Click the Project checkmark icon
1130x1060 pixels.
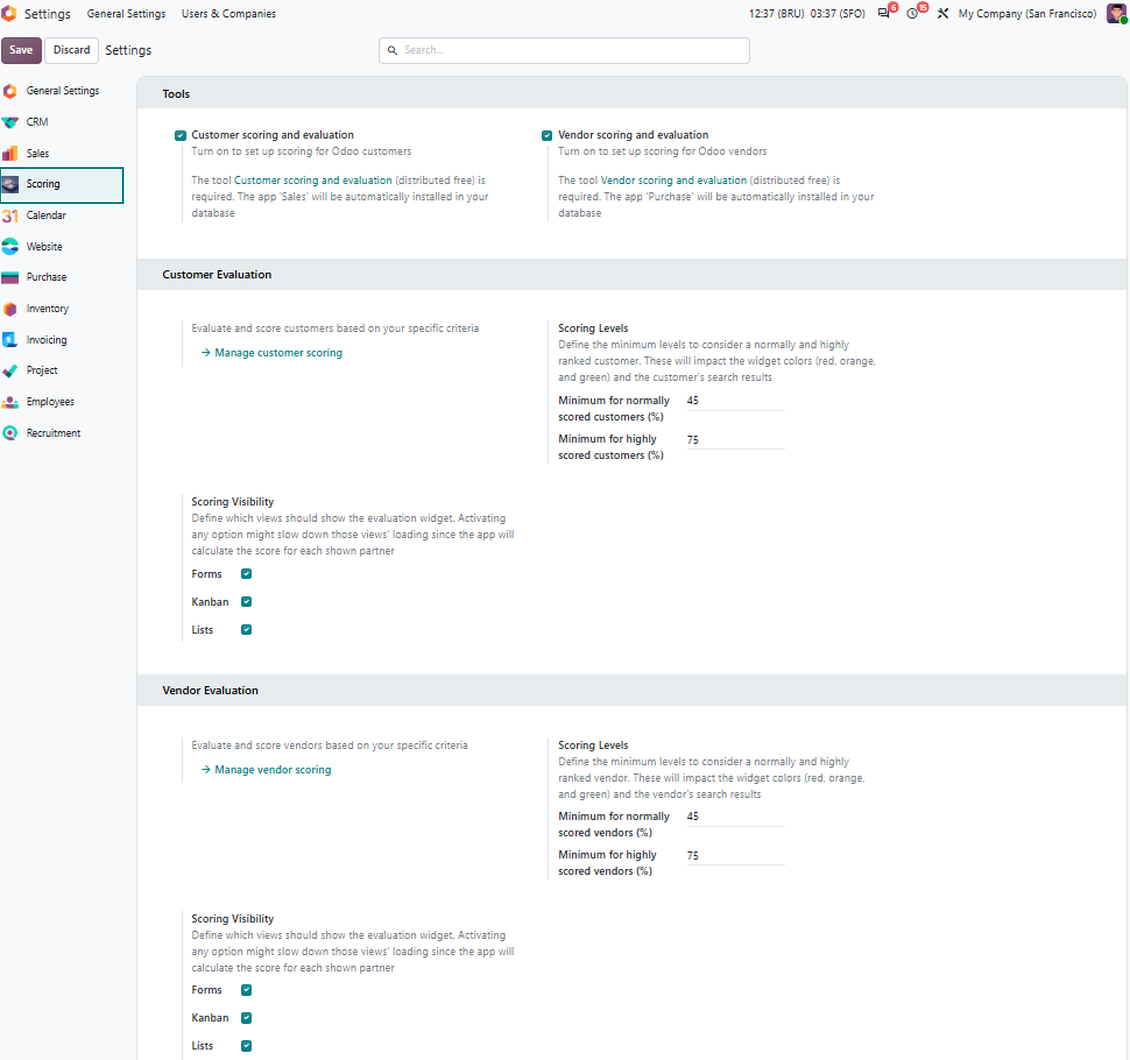9,370
